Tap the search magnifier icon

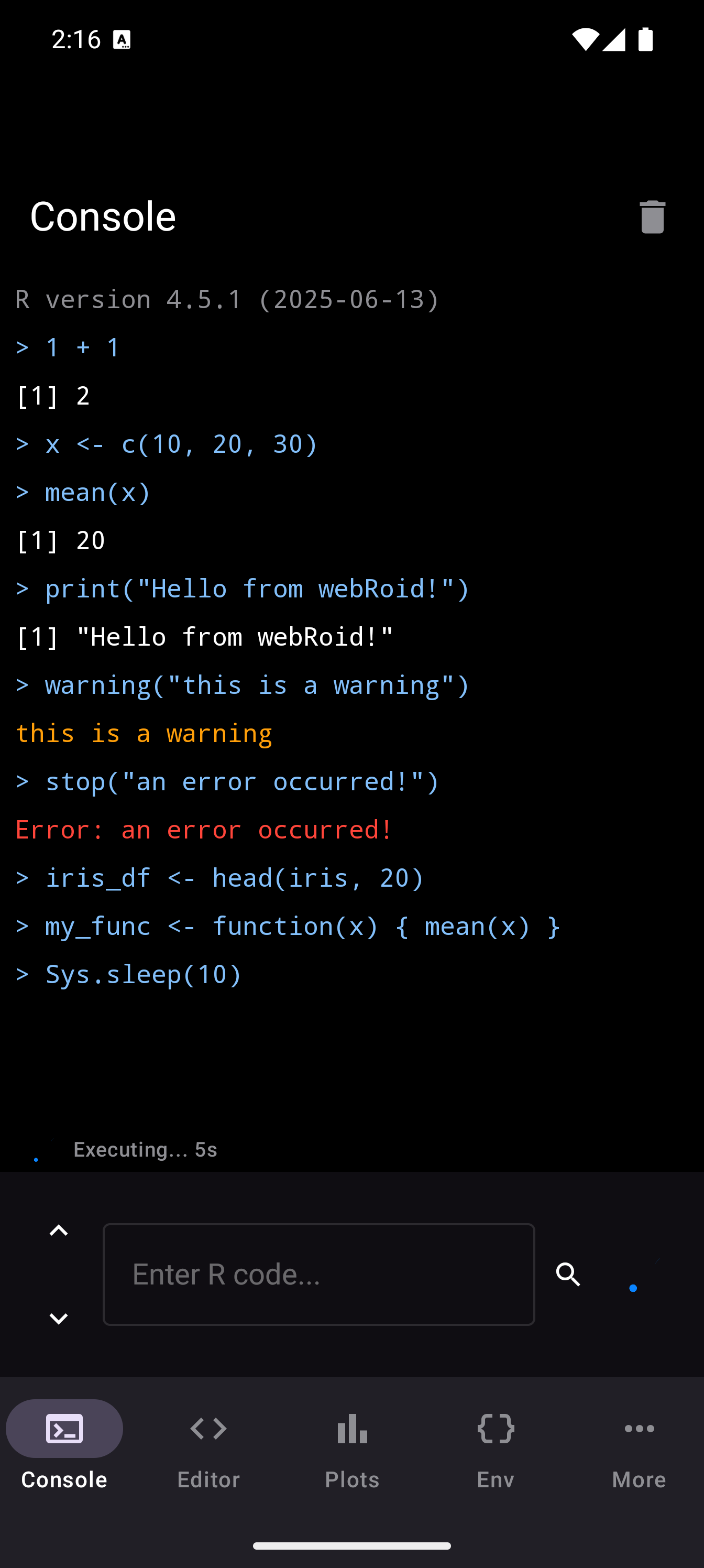568,1274
